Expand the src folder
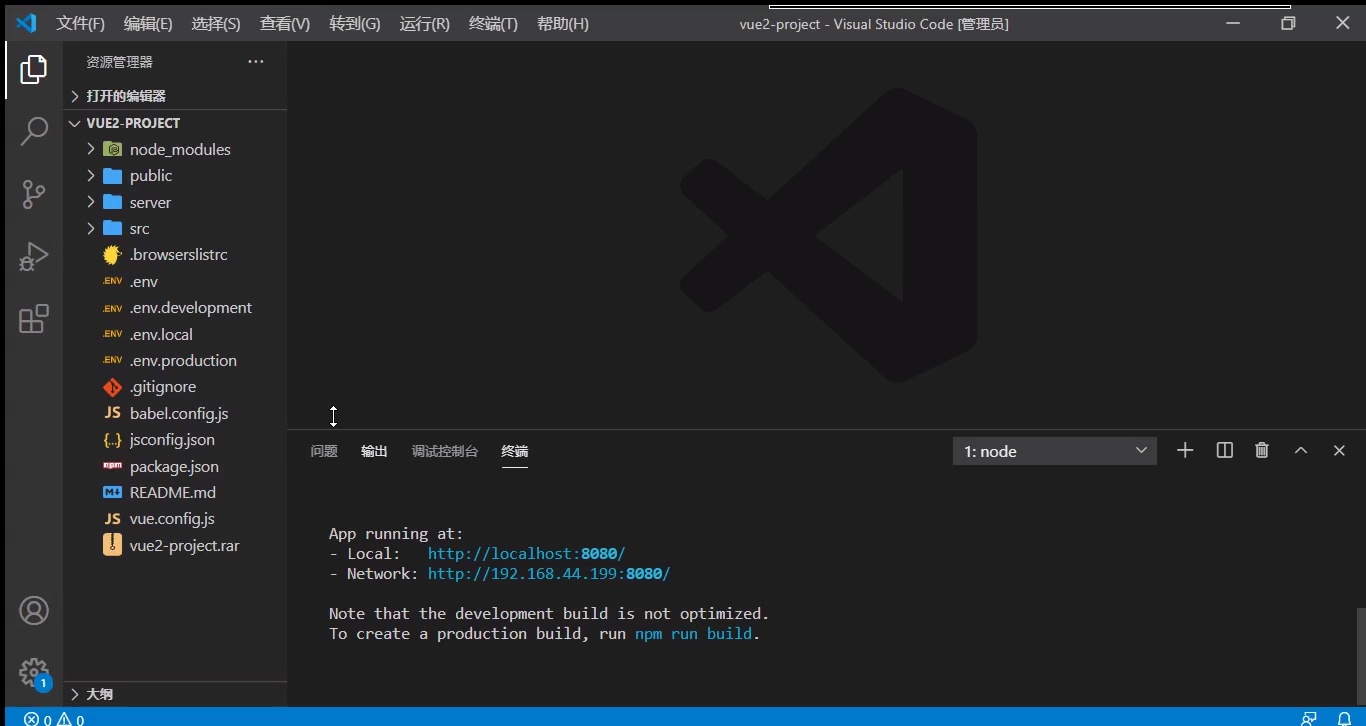The image size is (1366, 726). (139, 228)
